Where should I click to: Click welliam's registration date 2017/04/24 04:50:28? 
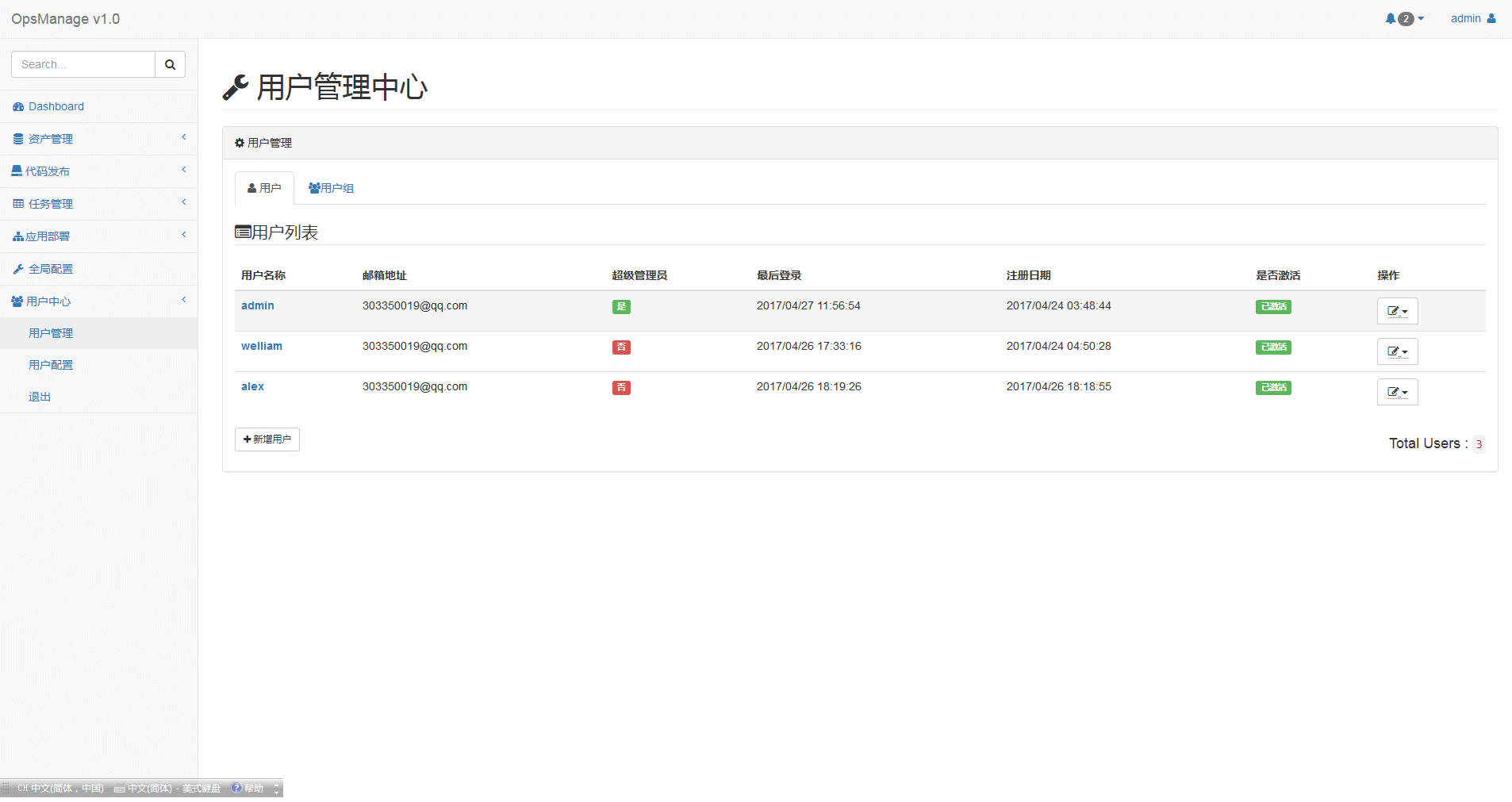(1059, 346)
